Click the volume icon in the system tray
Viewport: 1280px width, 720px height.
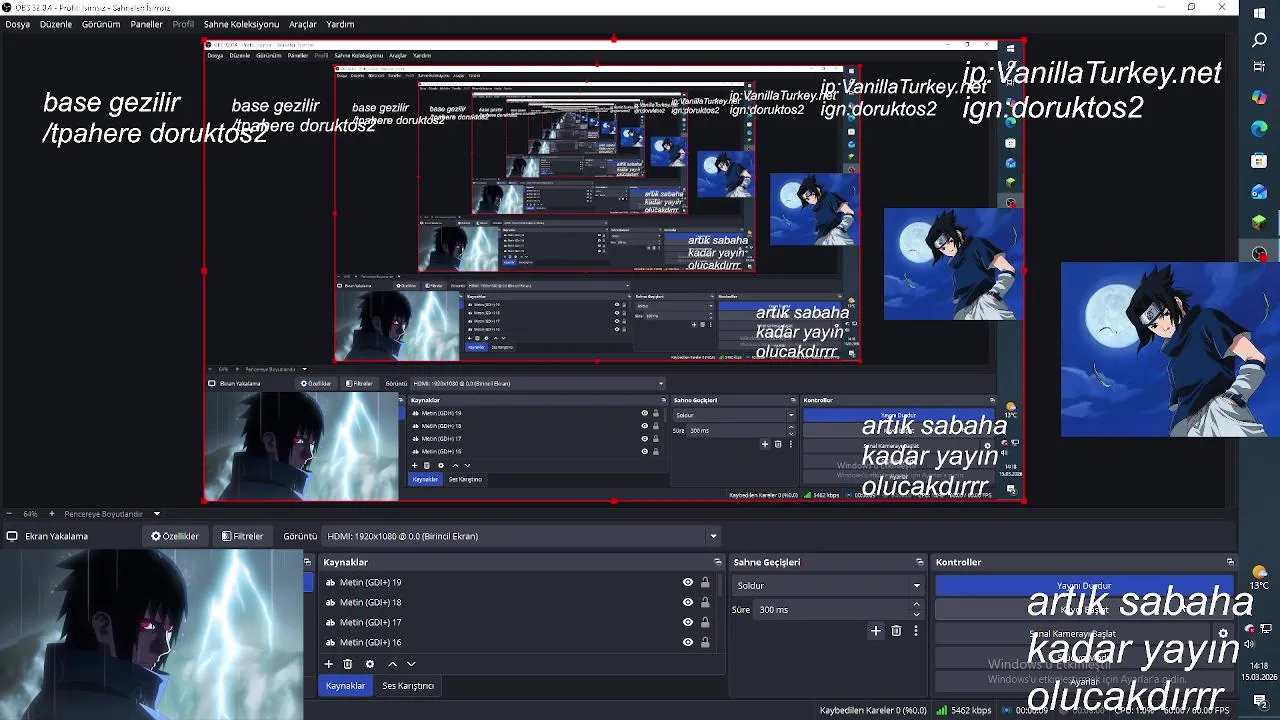coord(1250,644)
